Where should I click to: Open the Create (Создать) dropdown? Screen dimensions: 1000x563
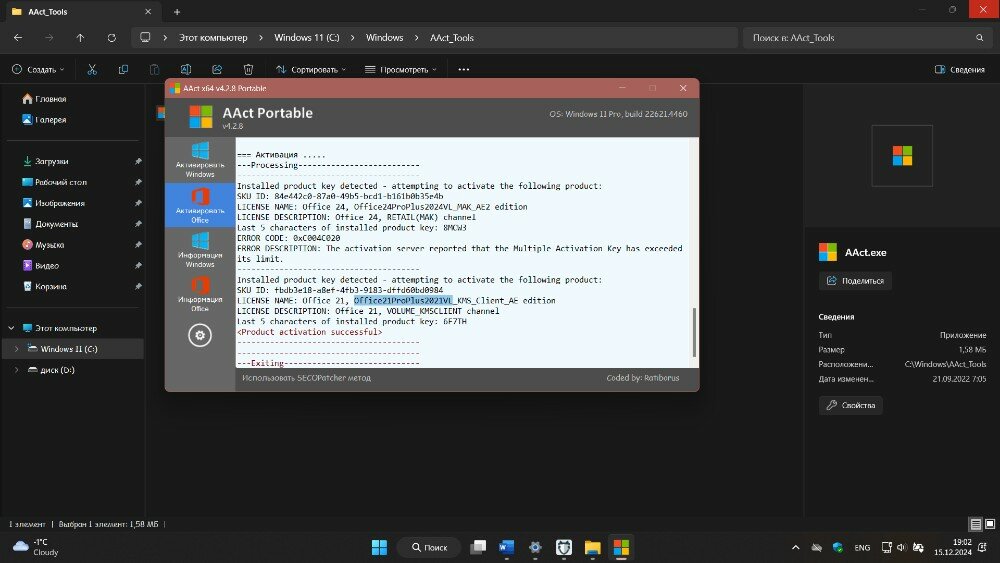(38, 69)
